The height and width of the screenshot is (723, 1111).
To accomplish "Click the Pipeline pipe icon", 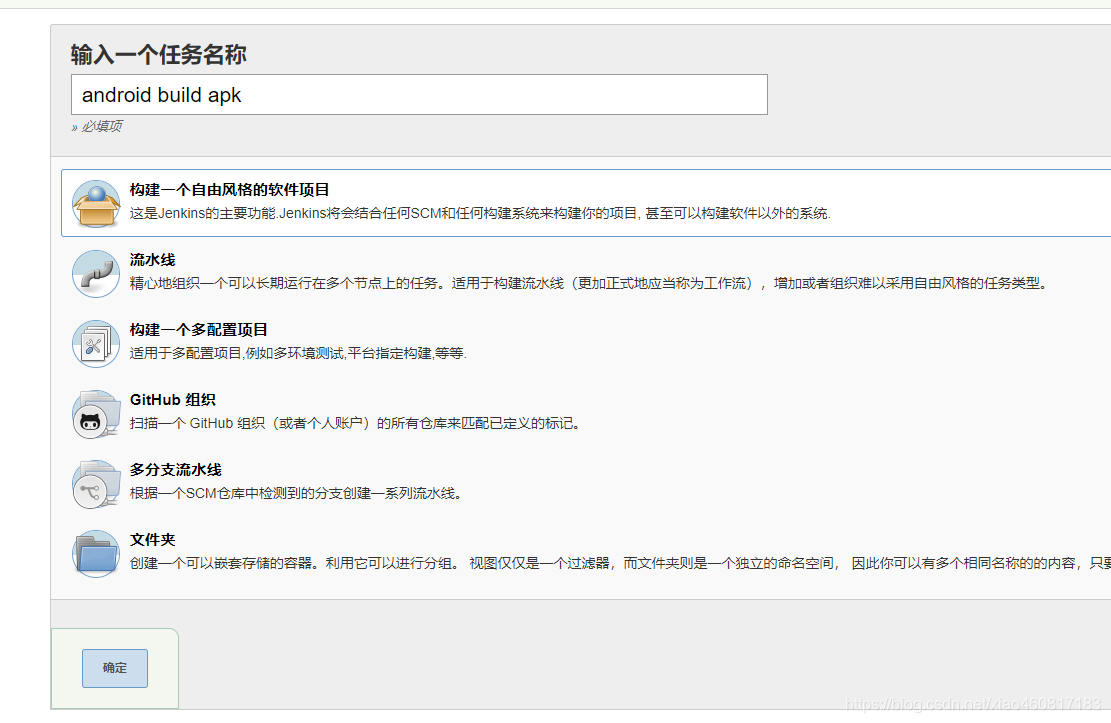I will [x=96, y=274].
